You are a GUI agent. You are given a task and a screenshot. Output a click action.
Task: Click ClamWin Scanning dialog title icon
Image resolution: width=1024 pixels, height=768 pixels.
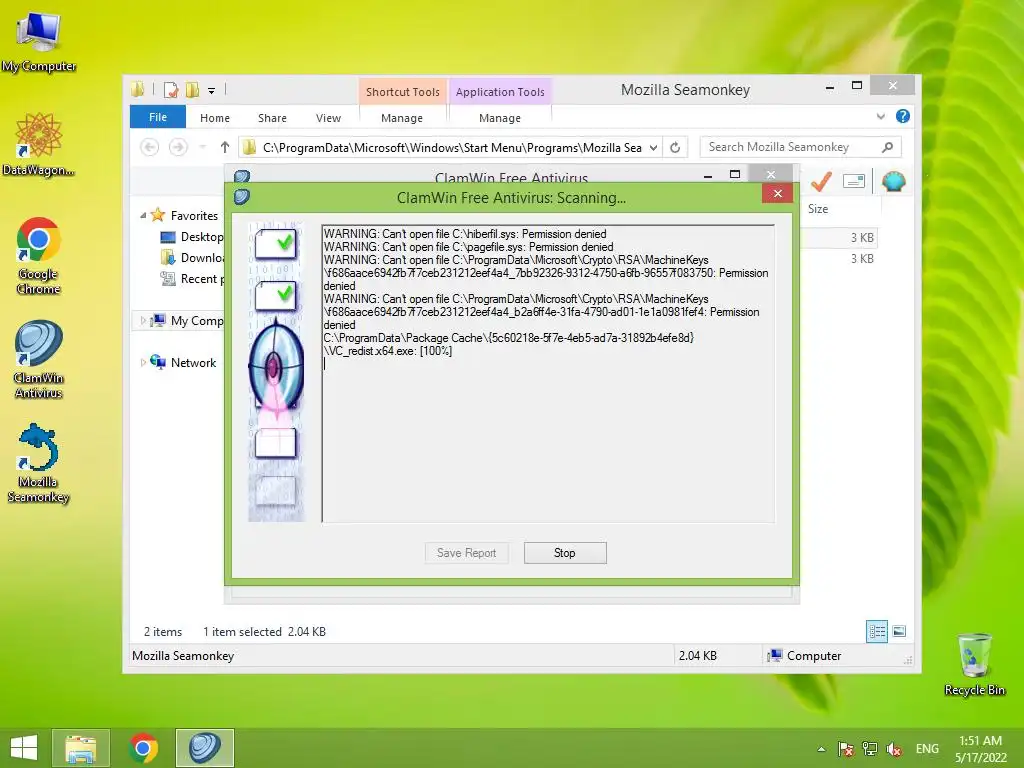coord(242,197)
